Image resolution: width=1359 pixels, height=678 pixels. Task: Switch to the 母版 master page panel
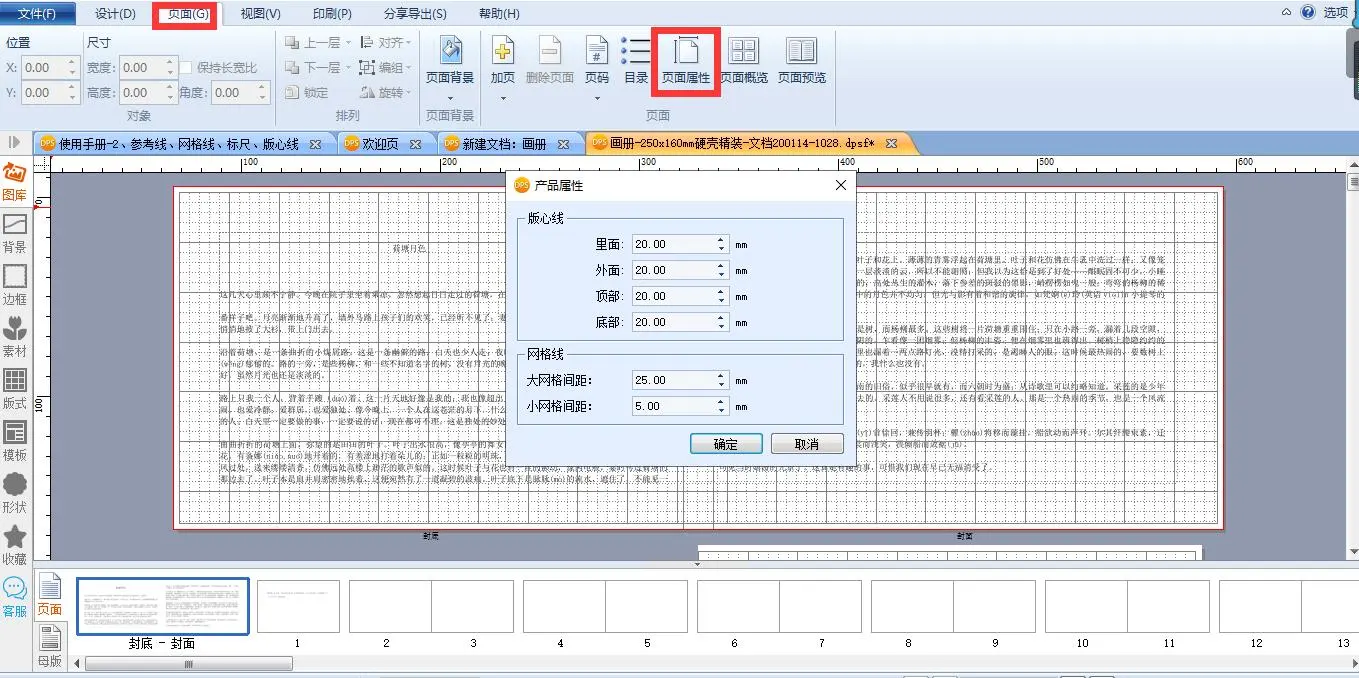click(x=49, y=645)
